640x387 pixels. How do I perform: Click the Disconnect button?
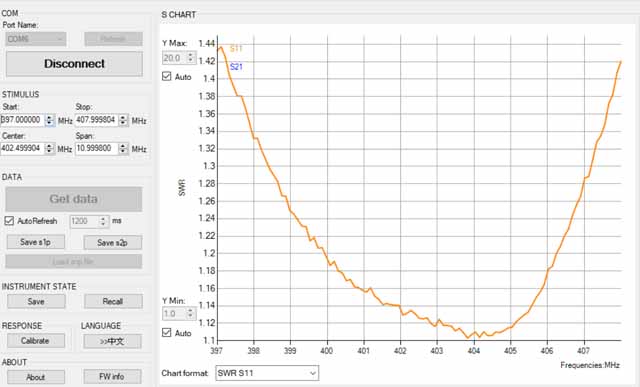click(x=74, y=64)
